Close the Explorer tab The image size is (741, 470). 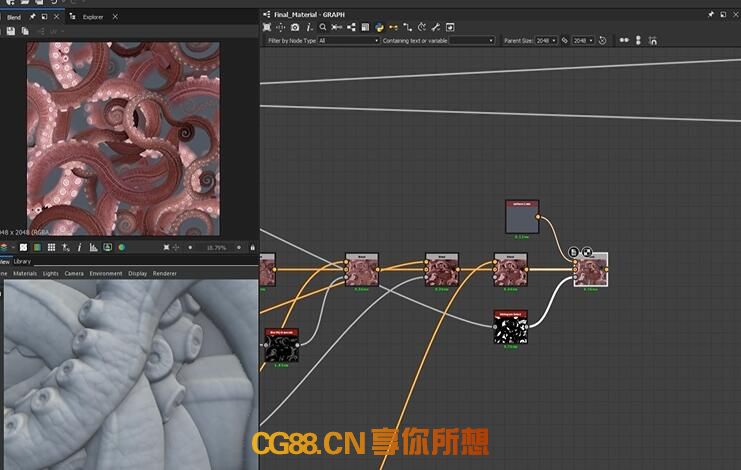(x=115, y=17)
